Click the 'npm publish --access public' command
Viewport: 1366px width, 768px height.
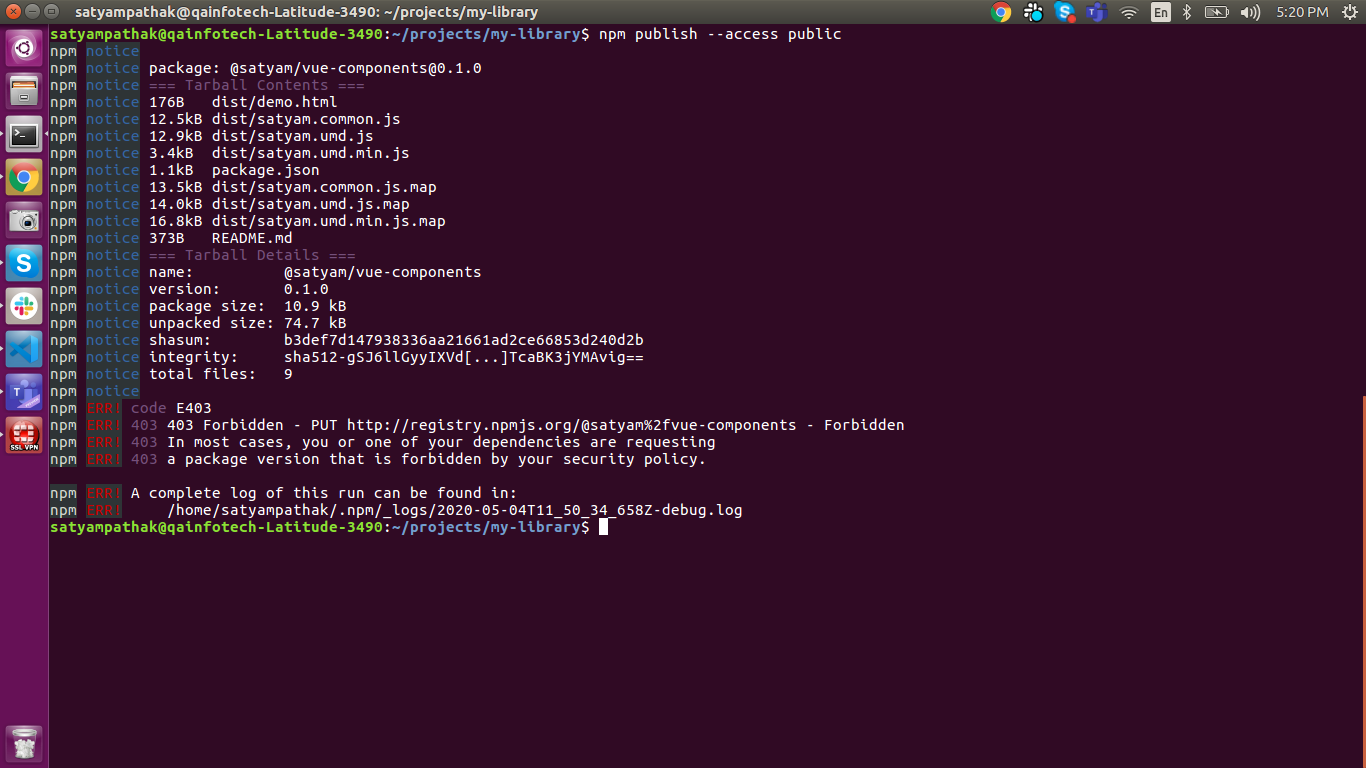pos(720,34)
